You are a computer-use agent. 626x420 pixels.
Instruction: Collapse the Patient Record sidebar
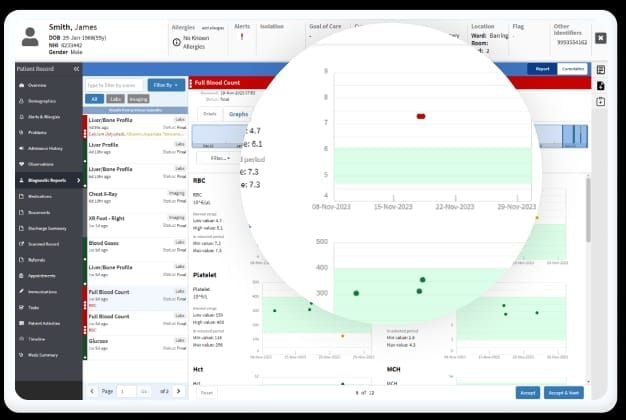coord(76,69)
